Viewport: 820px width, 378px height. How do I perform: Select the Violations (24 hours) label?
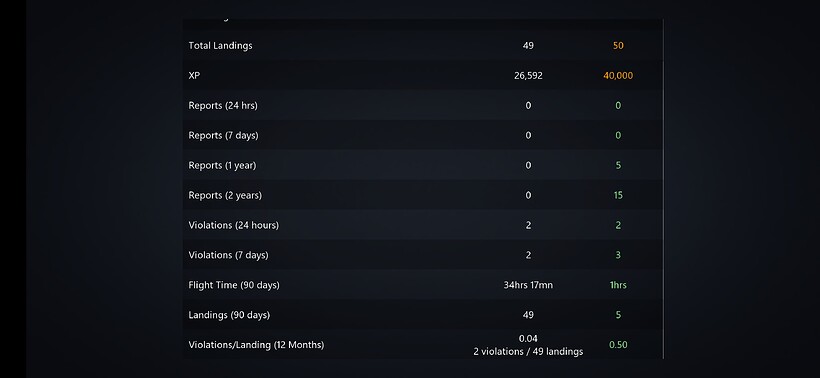coord(234,225)
